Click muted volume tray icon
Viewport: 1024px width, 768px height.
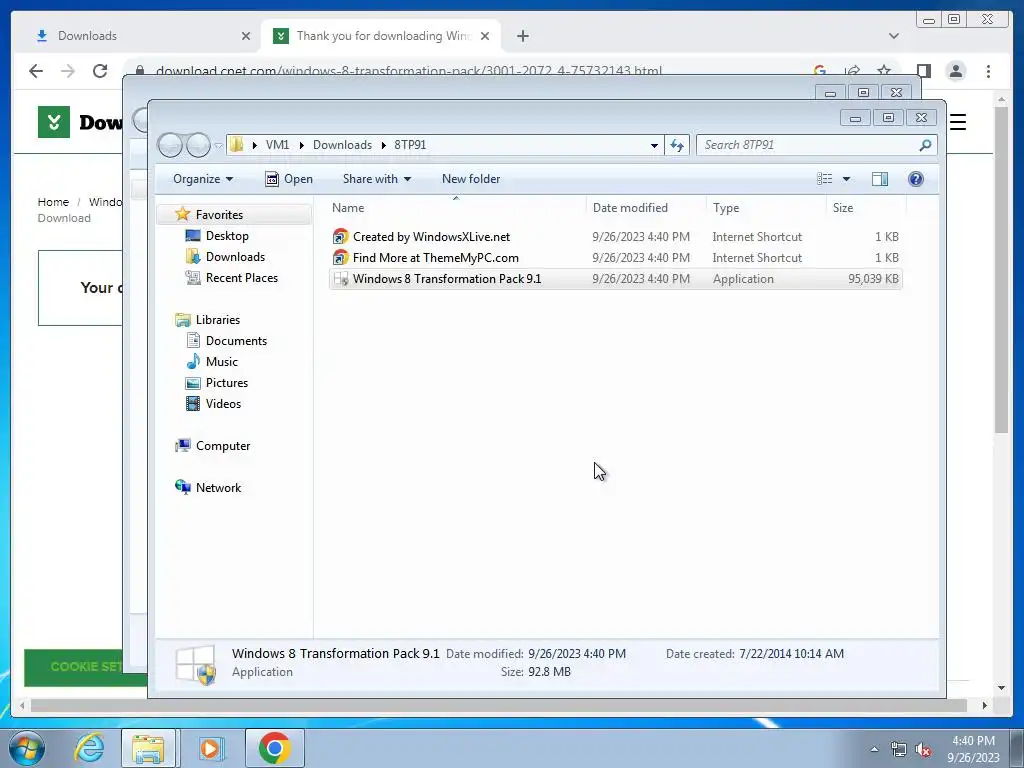click(x=923, y=750)
